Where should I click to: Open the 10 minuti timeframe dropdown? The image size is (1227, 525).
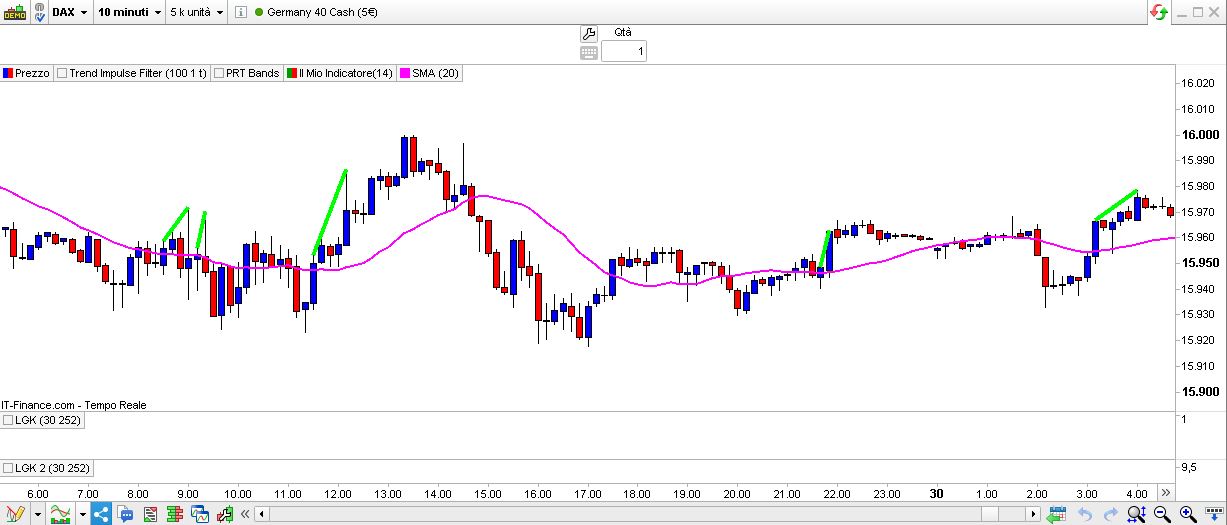coord(130,12)
